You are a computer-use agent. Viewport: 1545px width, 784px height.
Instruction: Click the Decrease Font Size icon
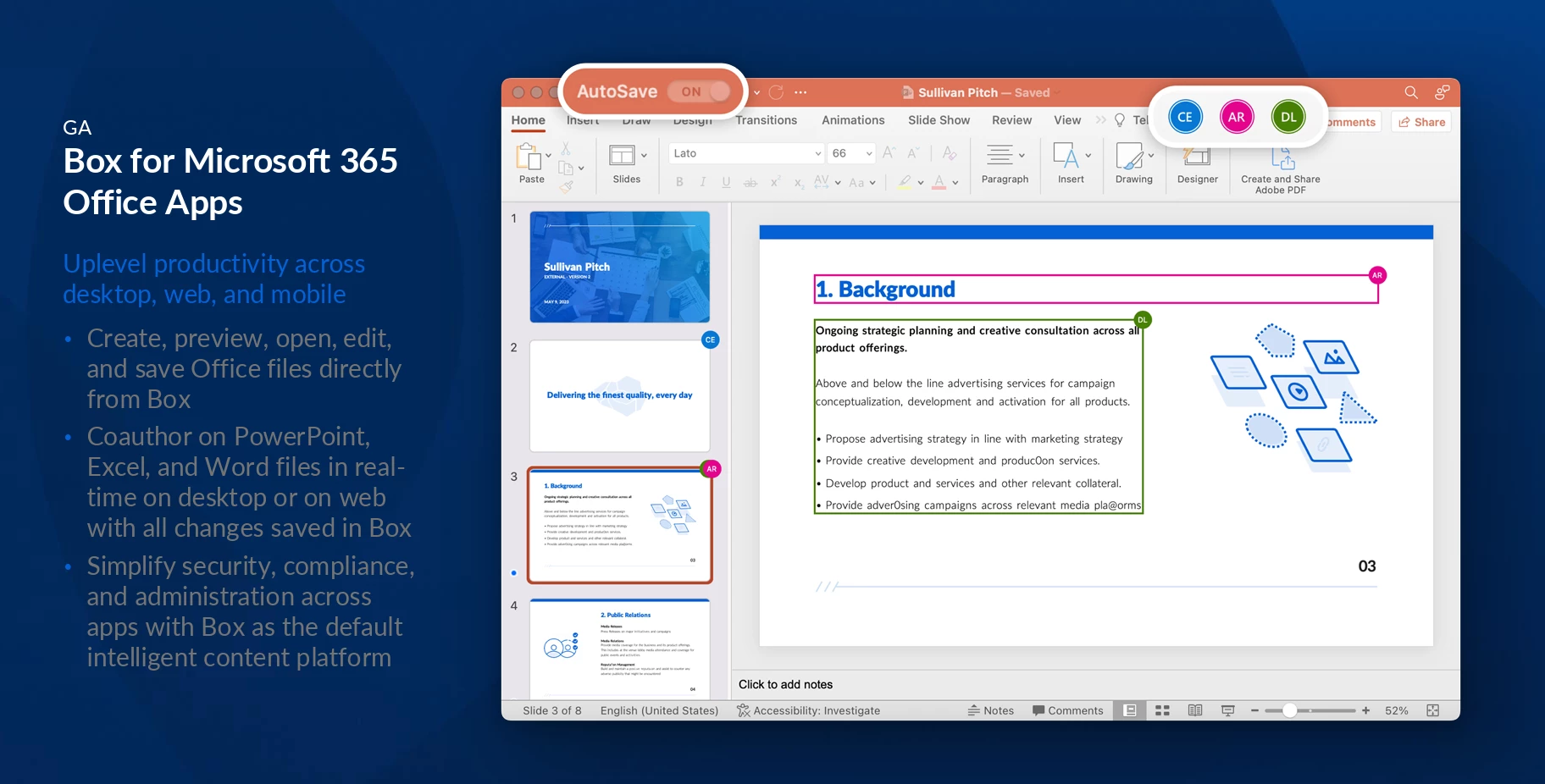coord(913,152)
